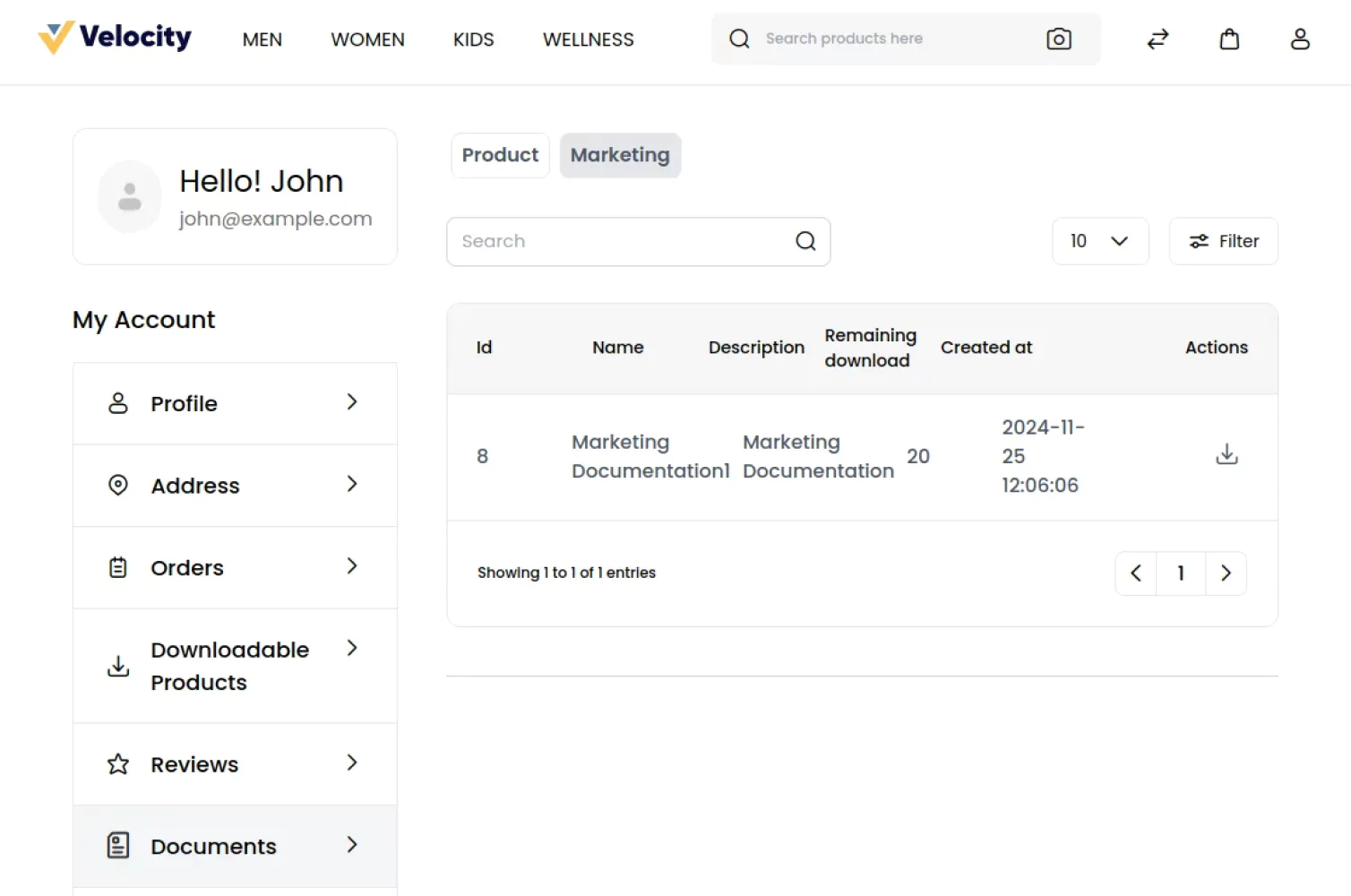This screenshot has height=896, width=1351.
Task: Select the Marketing Documentation1 name cell
Action: click(650, 456)
